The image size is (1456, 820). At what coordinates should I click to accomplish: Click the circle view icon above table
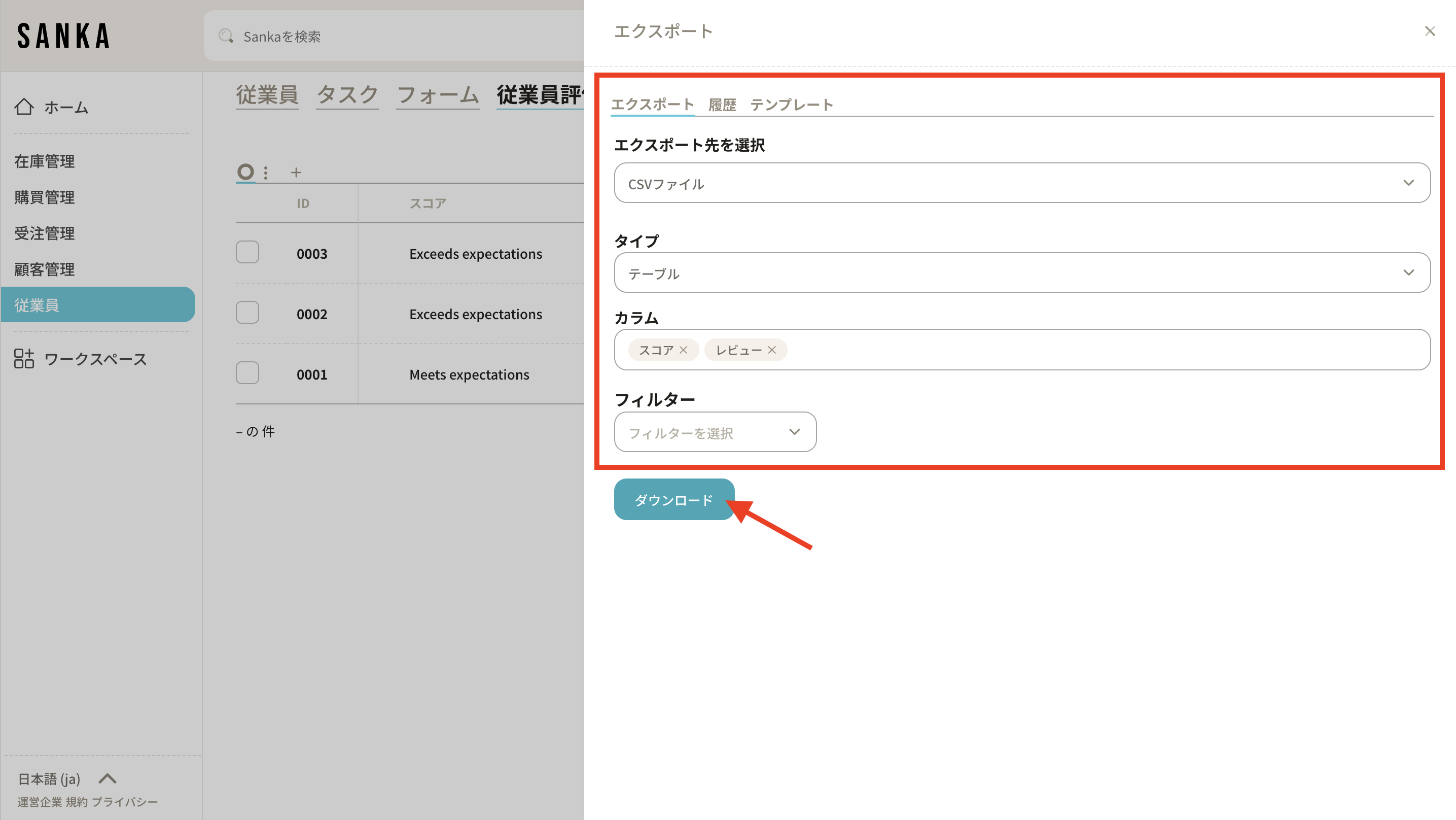(245, 172)
